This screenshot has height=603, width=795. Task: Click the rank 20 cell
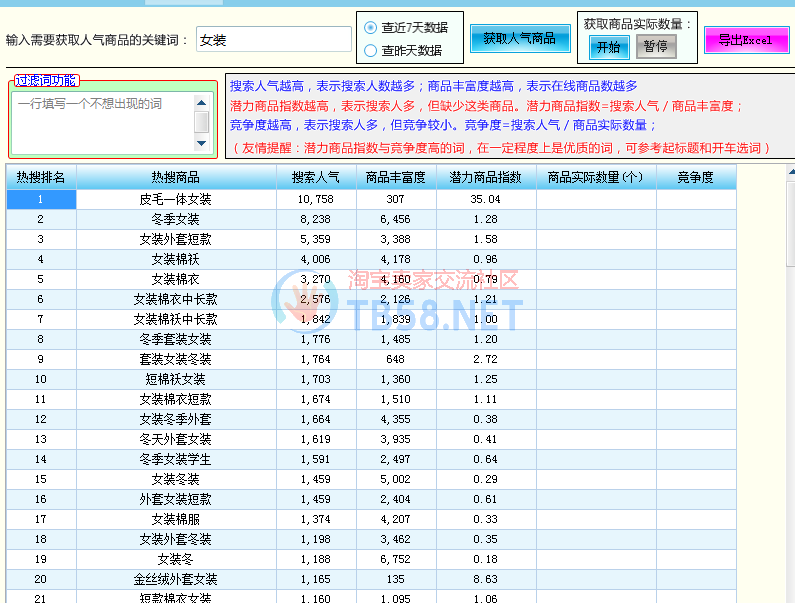(x=41, y=579)
